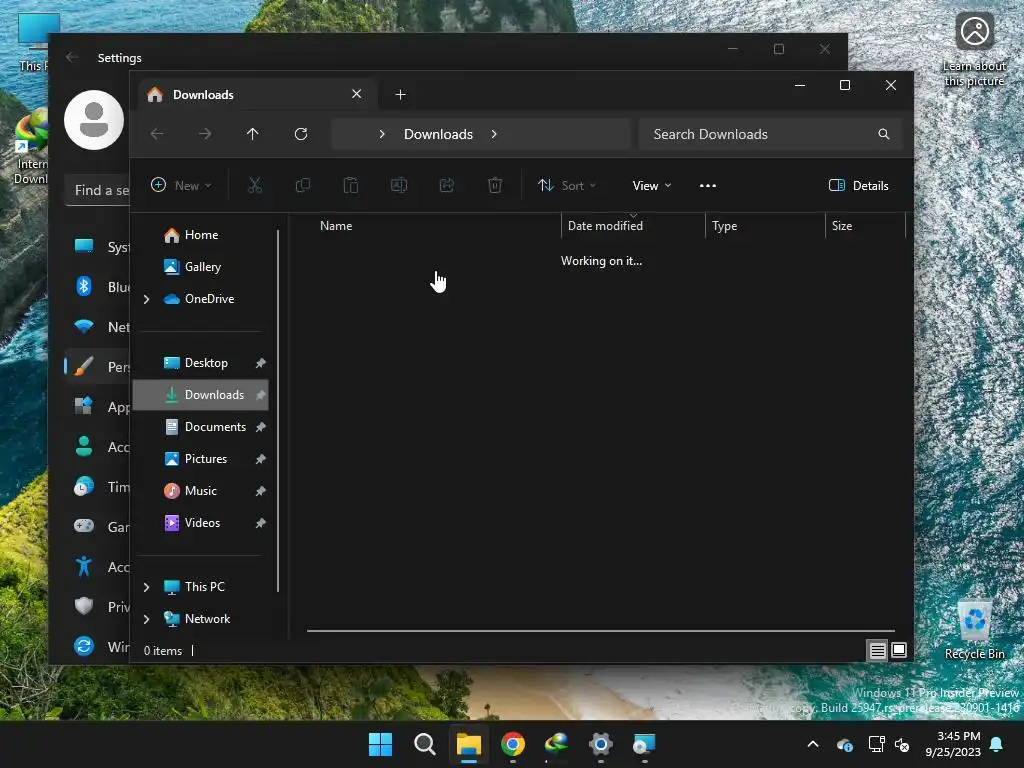This screenshot has height=768, width=1024.
Task: Click chevron after Downloads in address bar
Action: [x=494, y=134]
